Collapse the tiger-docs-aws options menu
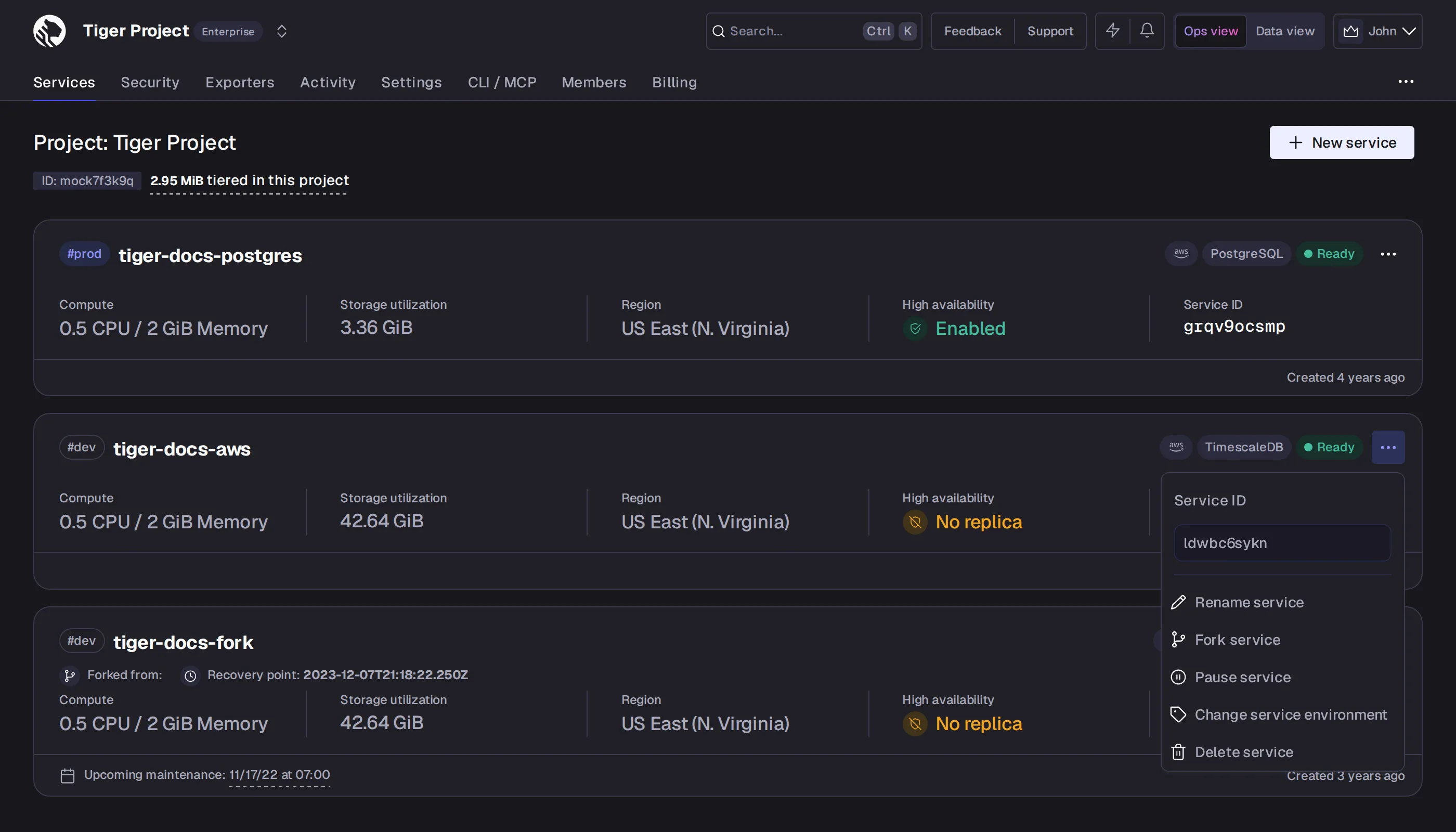This screenshot has height=832, width=1456. coord(1388,447)
